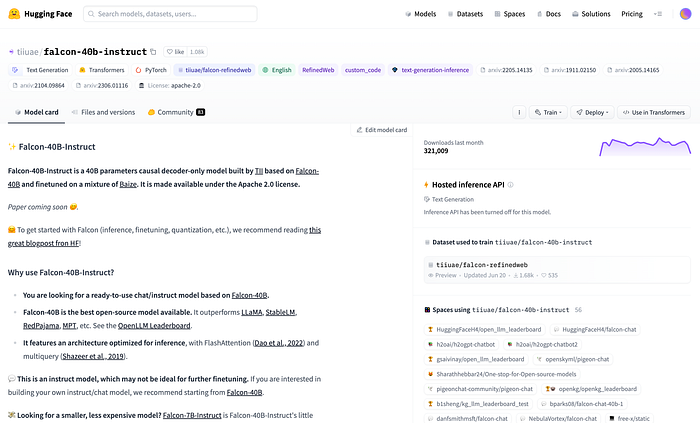The width and height of the screenshot is (700, 423).
Task: Like the falcon-40b-instruct model
Action: [x=175, y=52]
